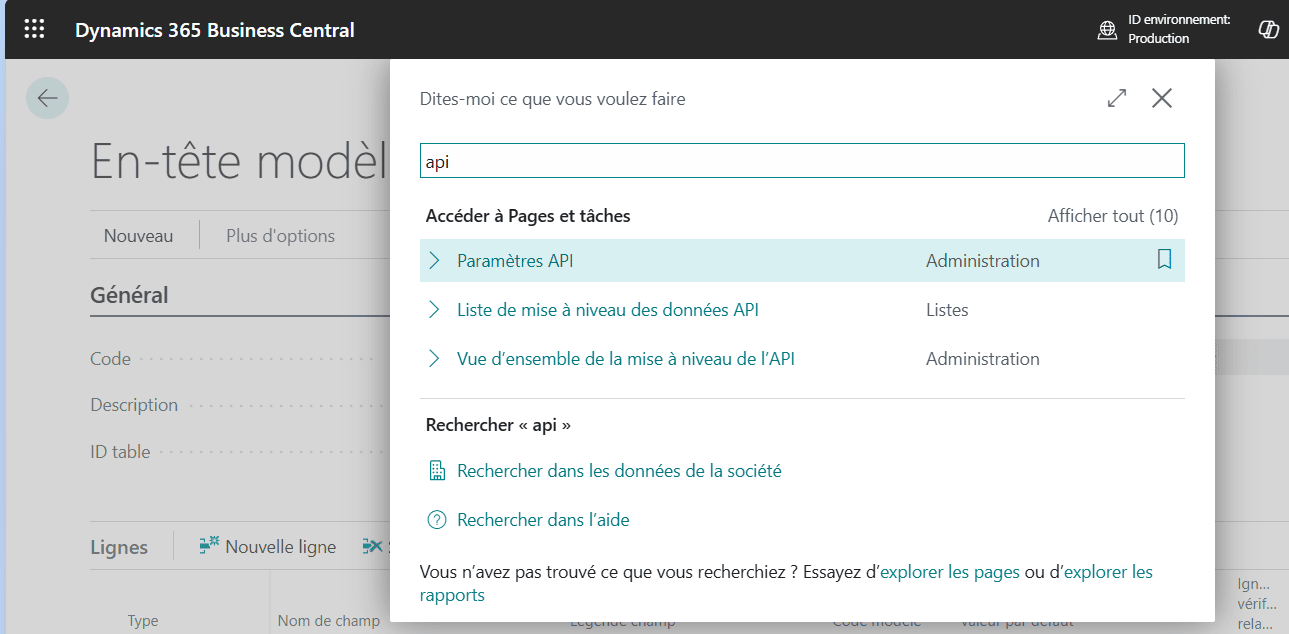The height and width of the screenshot is (634, 1289).
Task: Open Paramètres API result
Action: (x=515, y=261)
